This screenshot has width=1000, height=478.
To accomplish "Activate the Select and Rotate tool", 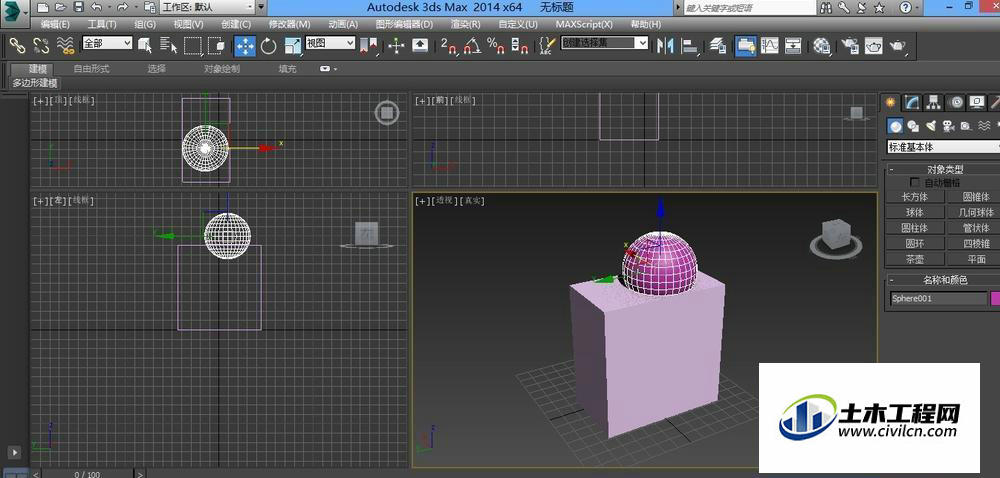I will tap(268, 45).
